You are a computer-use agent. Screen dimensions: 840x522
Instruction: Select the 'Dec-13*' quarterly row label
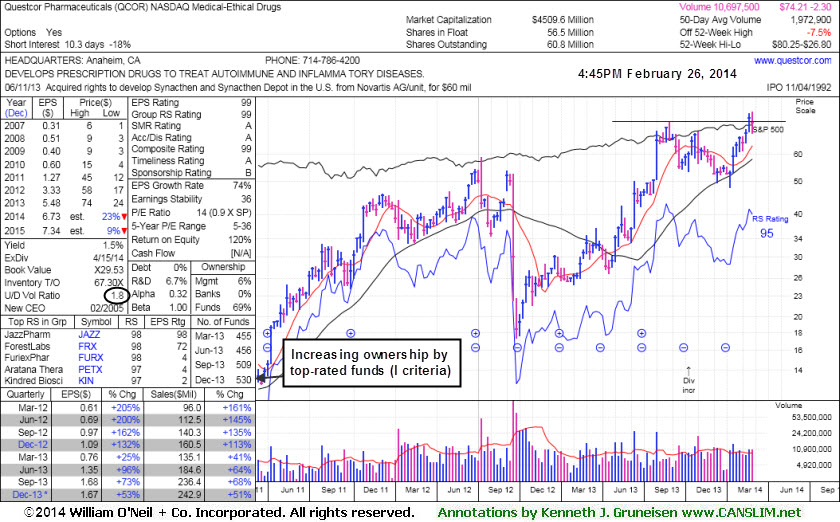(32, 494)
